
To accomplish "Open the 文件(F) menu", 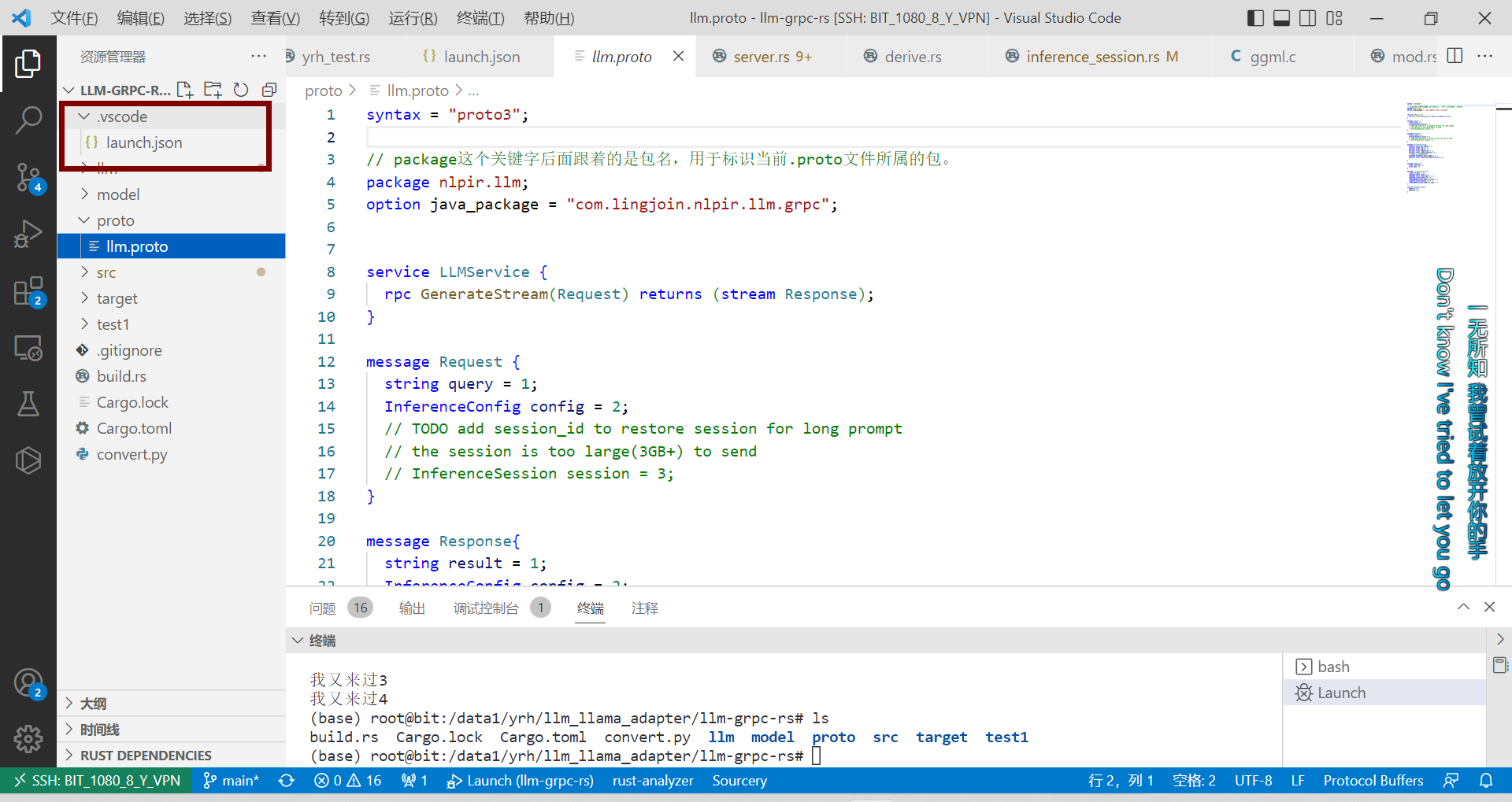I will click(74, 18).
